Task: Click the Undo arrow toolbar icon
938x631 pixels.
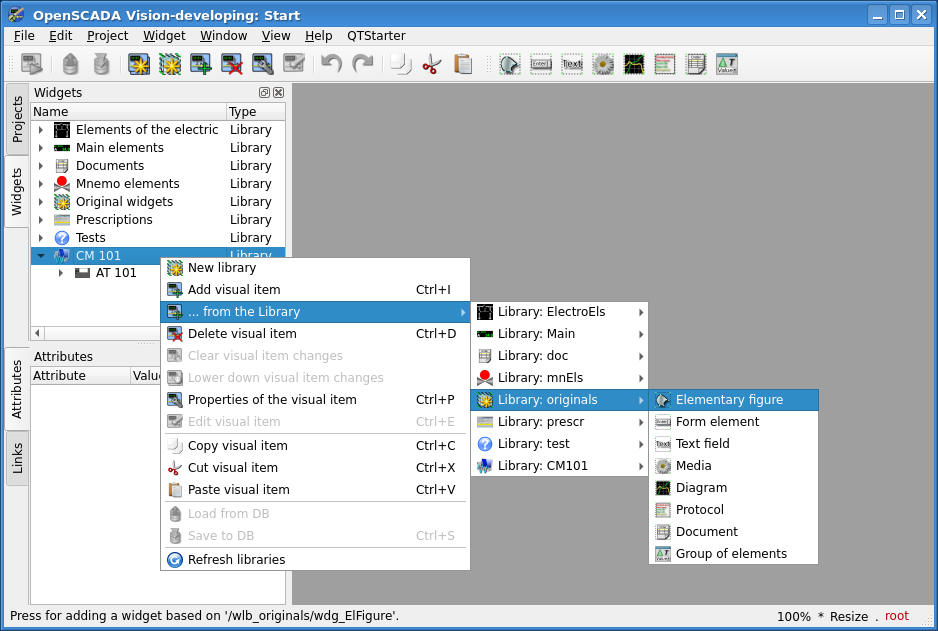Action: click(x=331, y=65)
